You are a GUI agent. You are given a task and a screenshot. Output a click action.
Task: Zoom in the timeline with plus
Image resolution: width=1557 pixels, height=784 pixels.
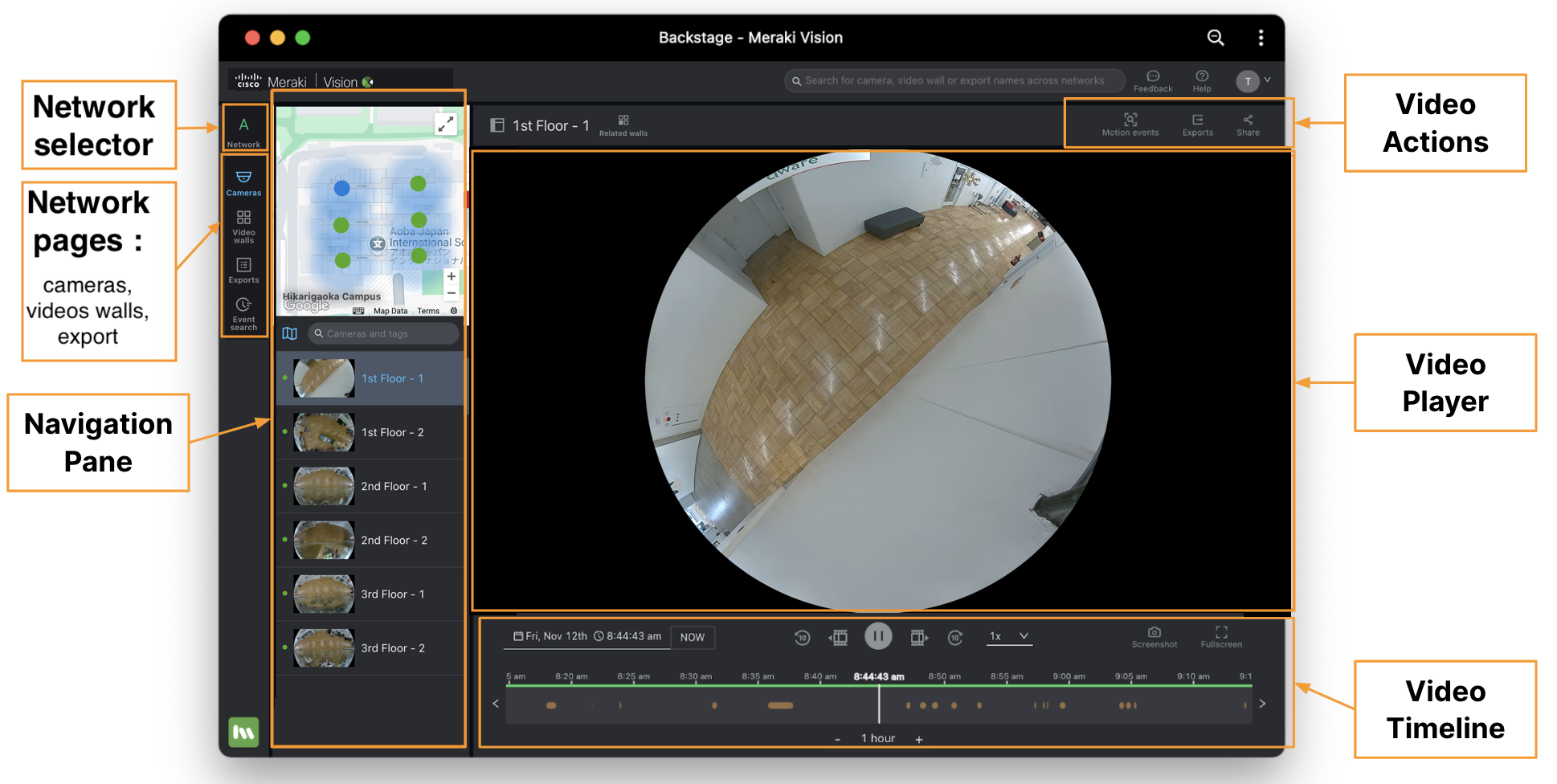(919, 739)
